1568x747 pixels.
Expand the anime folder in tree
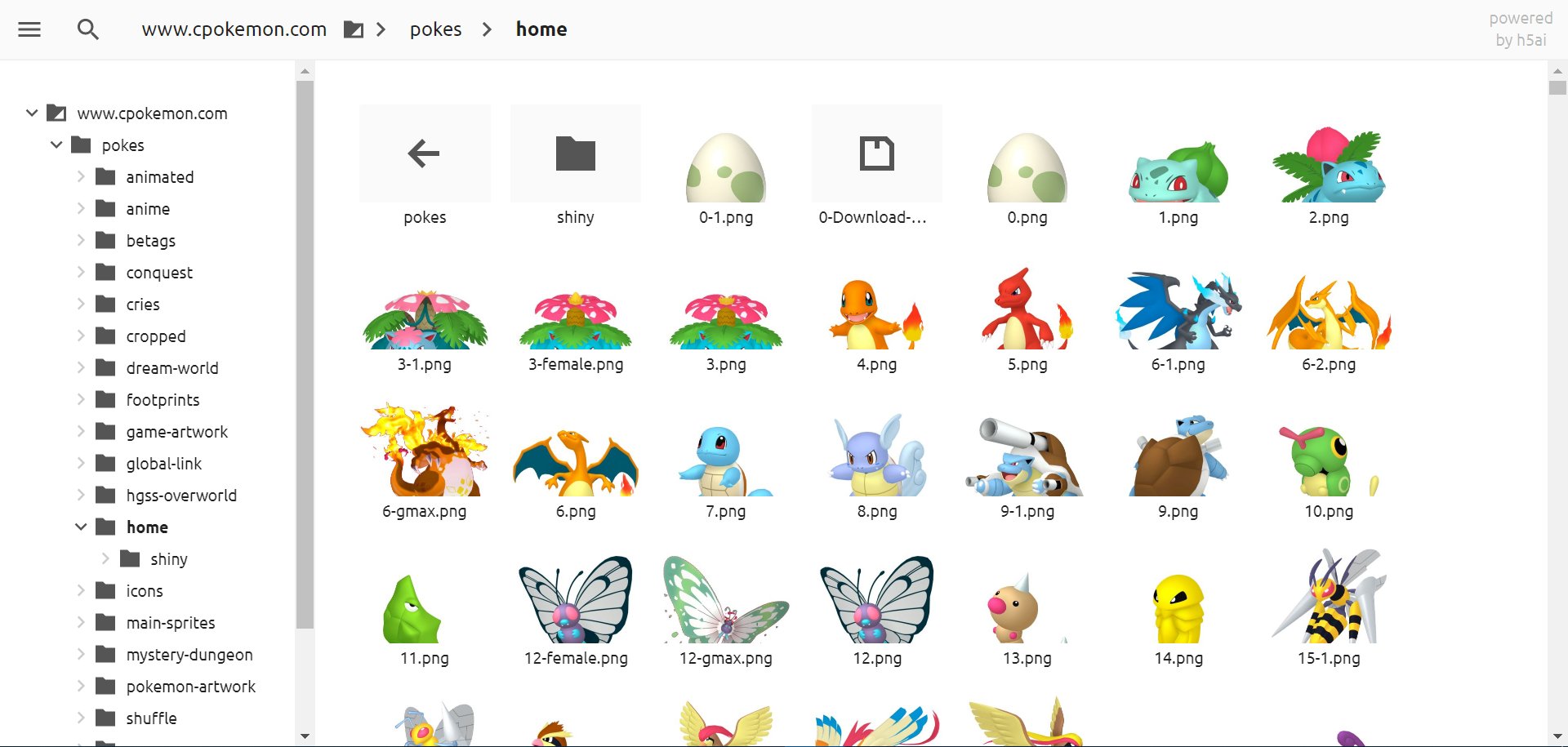point(81,208)
